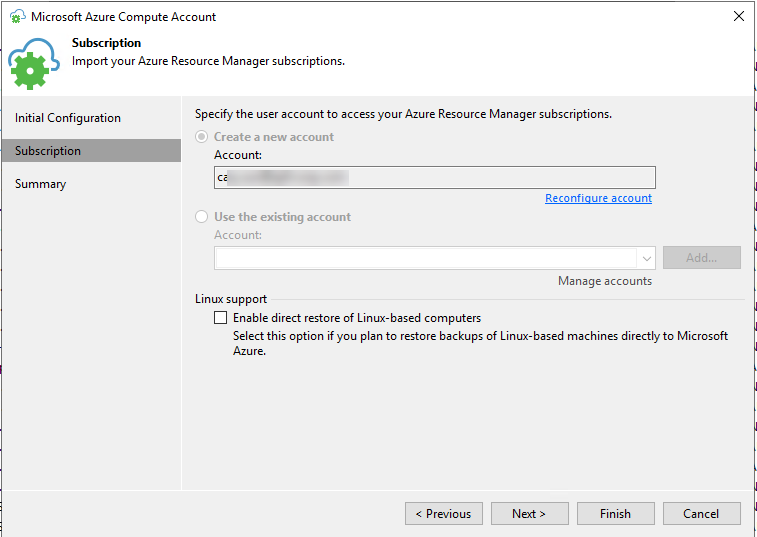The height and width of the screenshot is (537, 757).
Task: Click the Azure cloud gear title bar icon
Action: tap(17, 16)
